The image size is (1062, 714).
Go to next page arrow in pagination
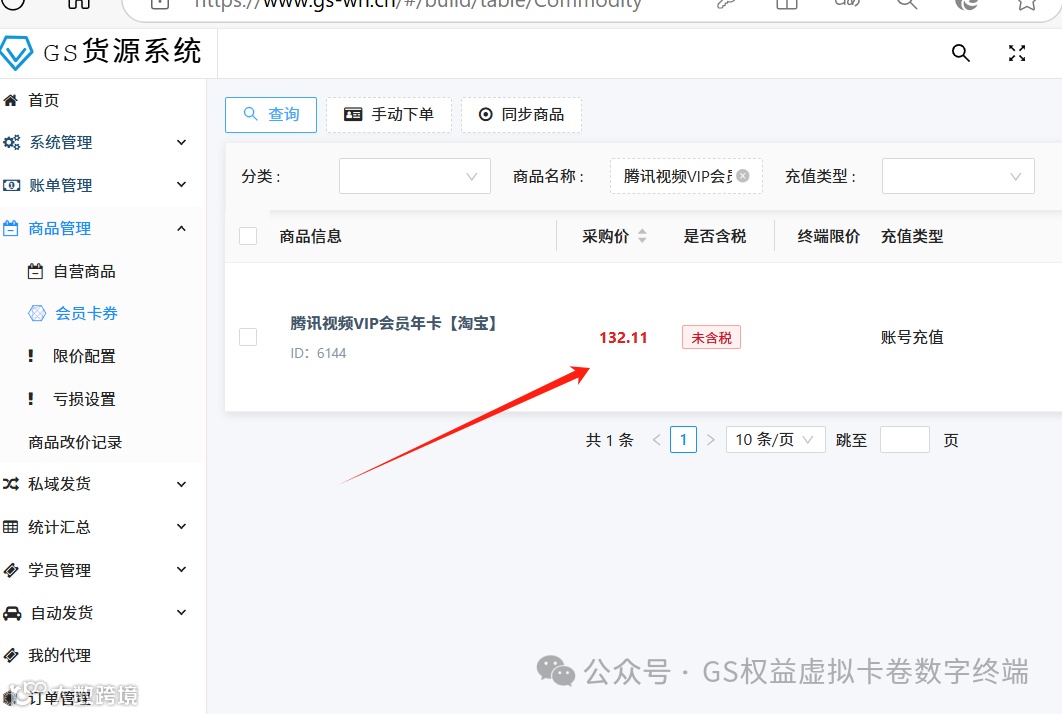tap(710, 440)
